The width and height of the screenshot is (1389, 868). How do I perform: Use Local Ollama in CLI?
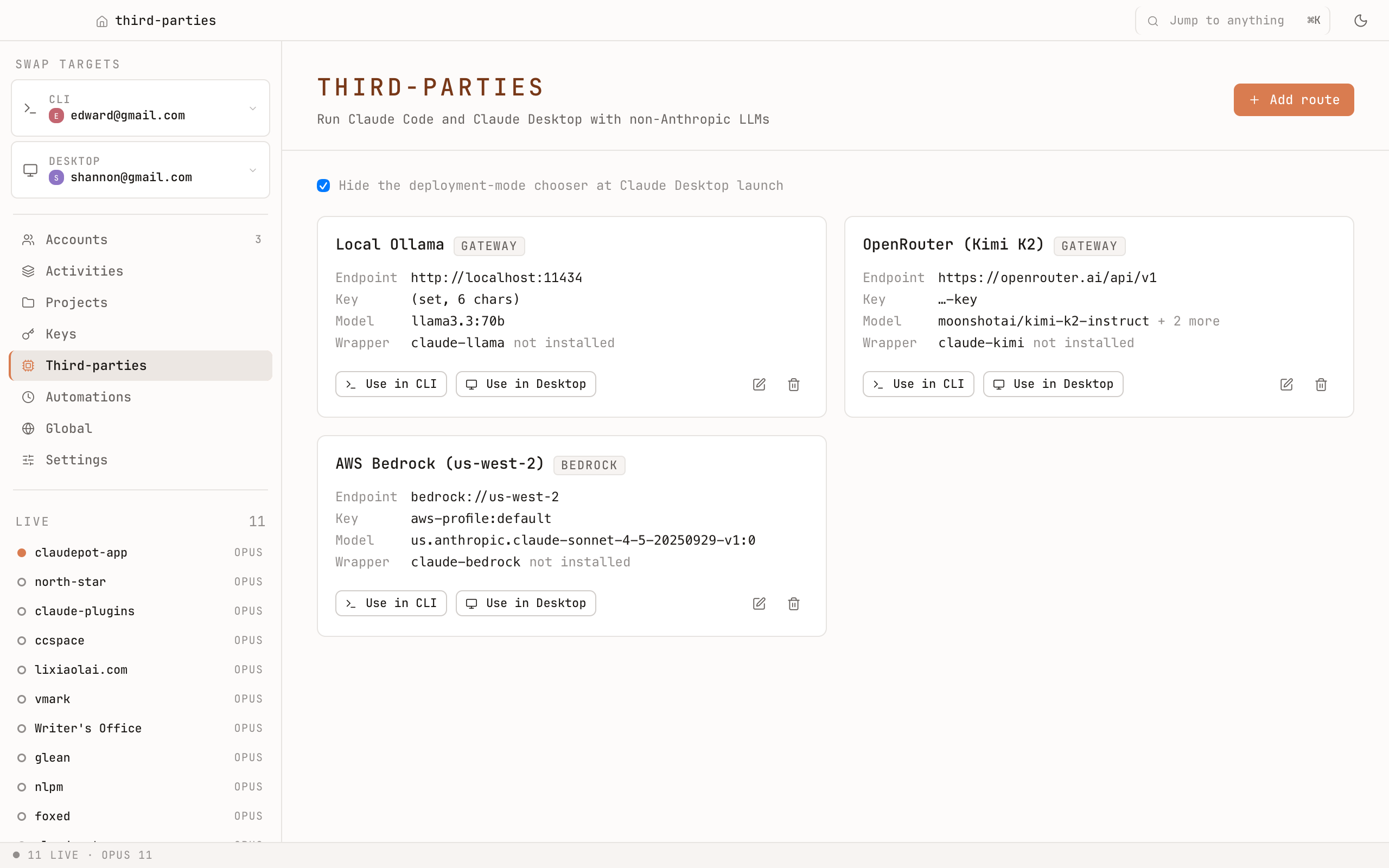click(390, 384)
